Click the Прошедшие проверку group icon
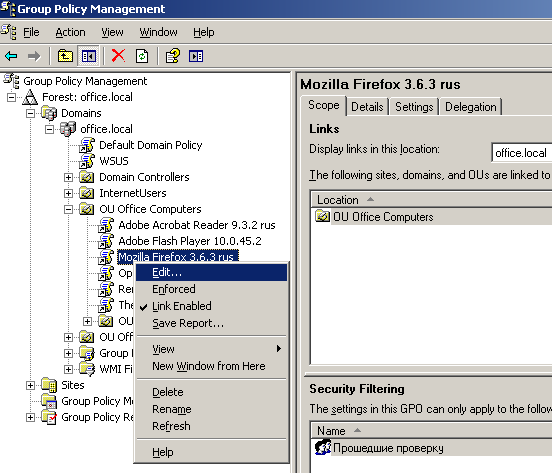The image size is (552, 473). [323, 447]
